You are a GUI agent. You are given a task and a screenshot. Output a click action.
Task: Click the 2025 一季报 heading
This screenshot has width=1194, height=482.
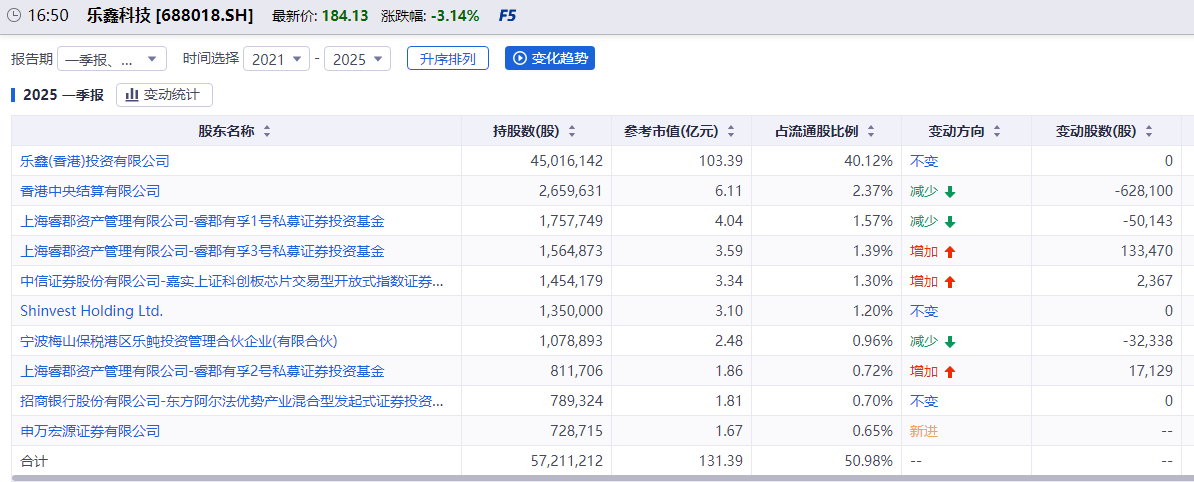63,95
